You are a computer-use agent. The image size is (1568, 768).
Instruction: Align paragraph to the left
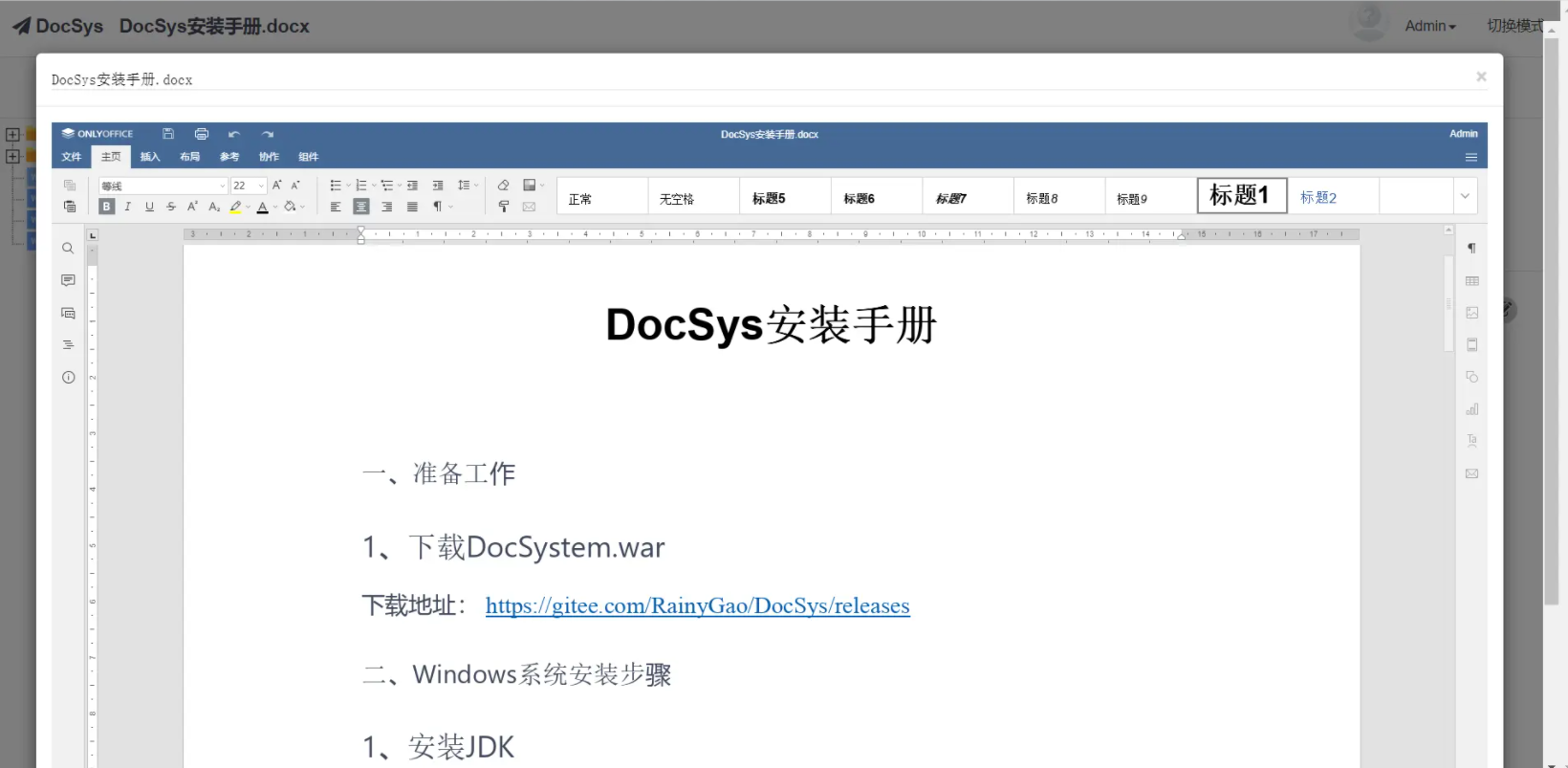(x=336, y=207)
